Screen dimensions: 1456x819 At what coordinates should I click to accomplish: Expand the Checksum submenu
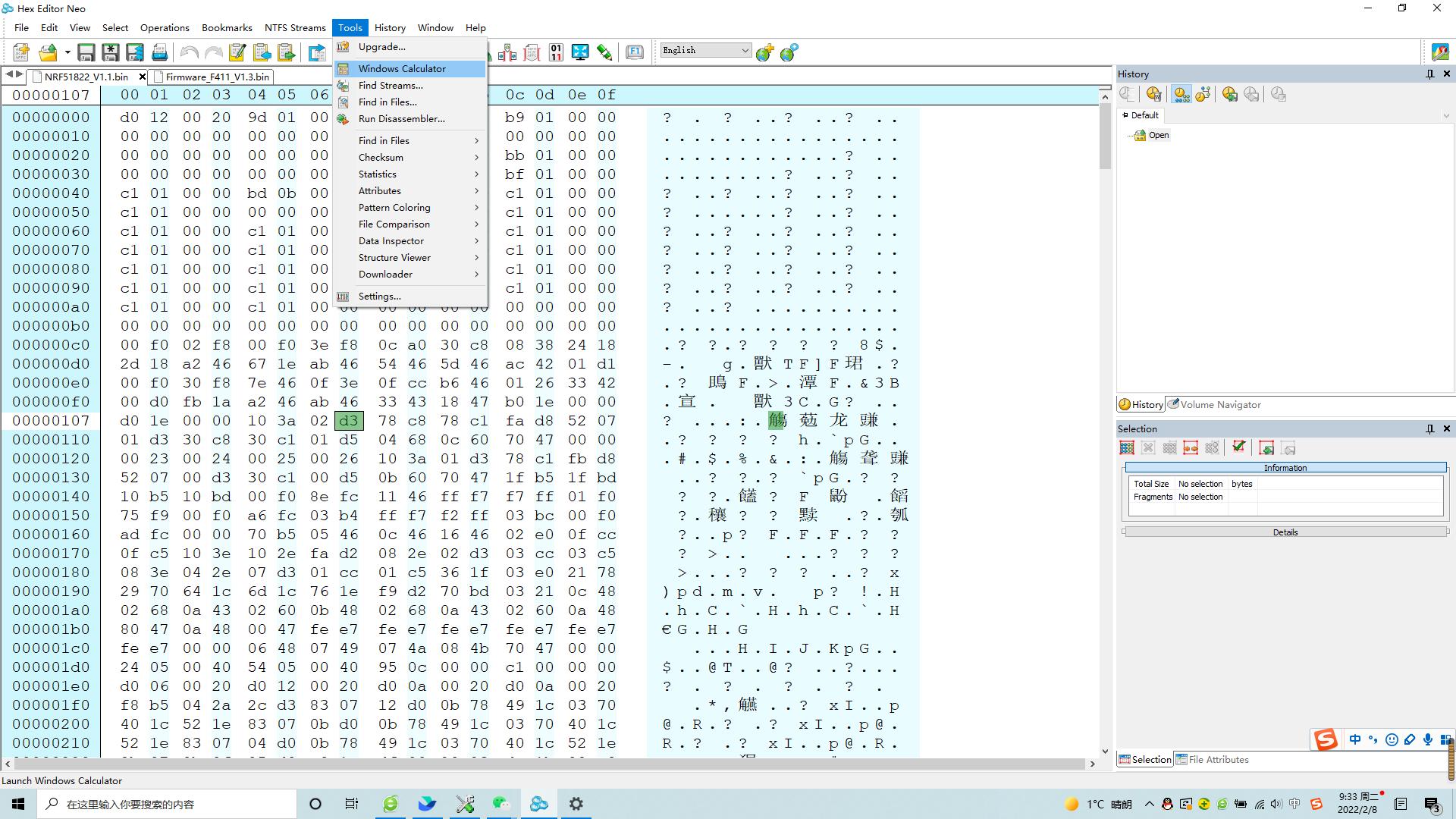(410, 157)
